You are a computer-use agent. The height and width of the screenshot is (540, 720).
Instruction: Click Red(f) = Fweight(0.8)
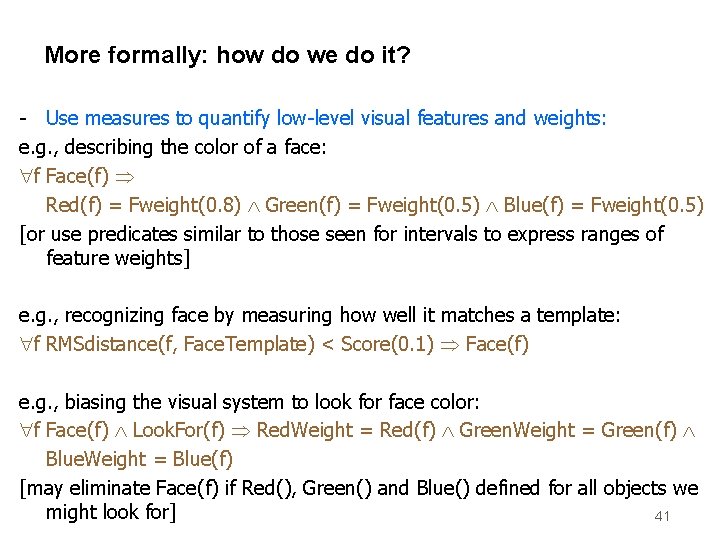click(x=143, y=205)
